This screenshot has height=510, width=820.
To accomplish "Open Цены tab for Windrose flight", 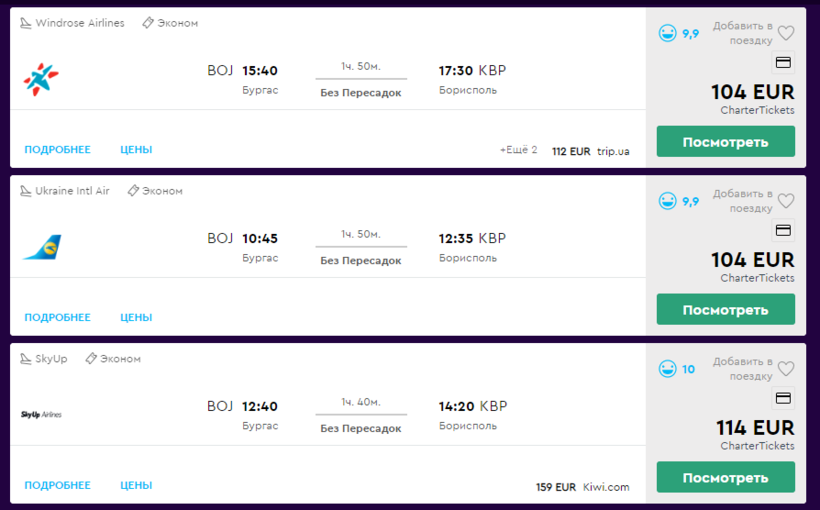I will coord(136,150).
